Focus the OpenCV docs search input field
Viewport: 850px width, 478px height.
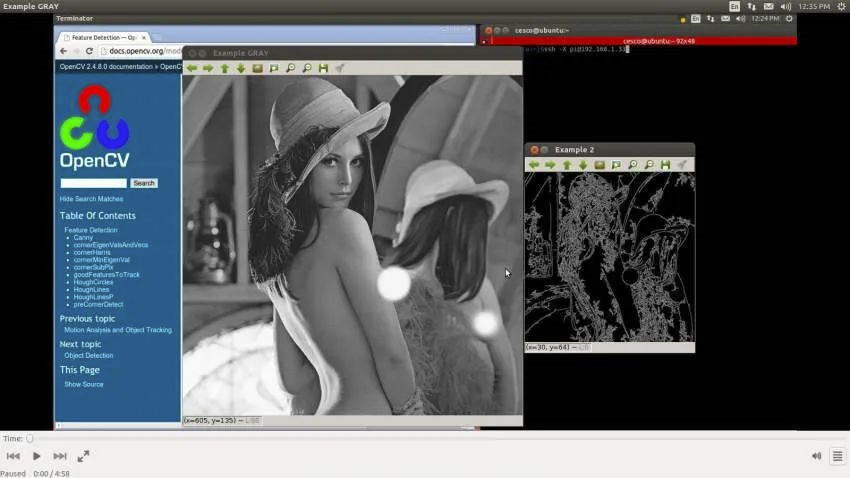pos(94,183)
